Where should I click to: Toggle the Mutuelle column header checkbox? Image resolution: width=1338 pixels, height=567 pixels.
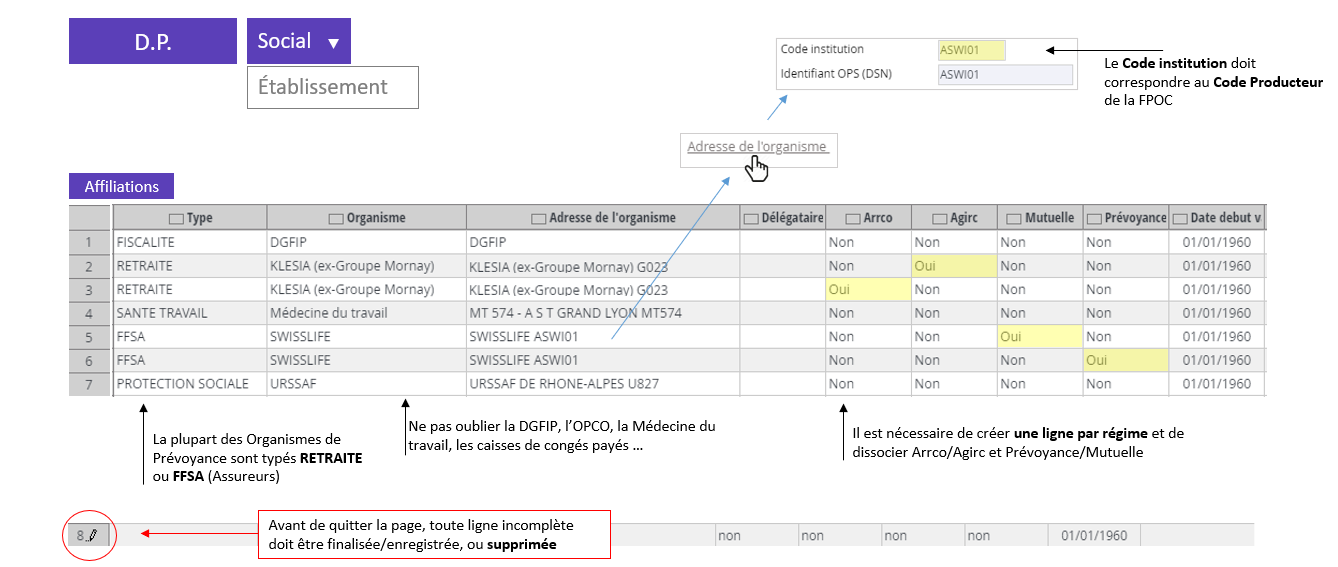[1012, 218]
